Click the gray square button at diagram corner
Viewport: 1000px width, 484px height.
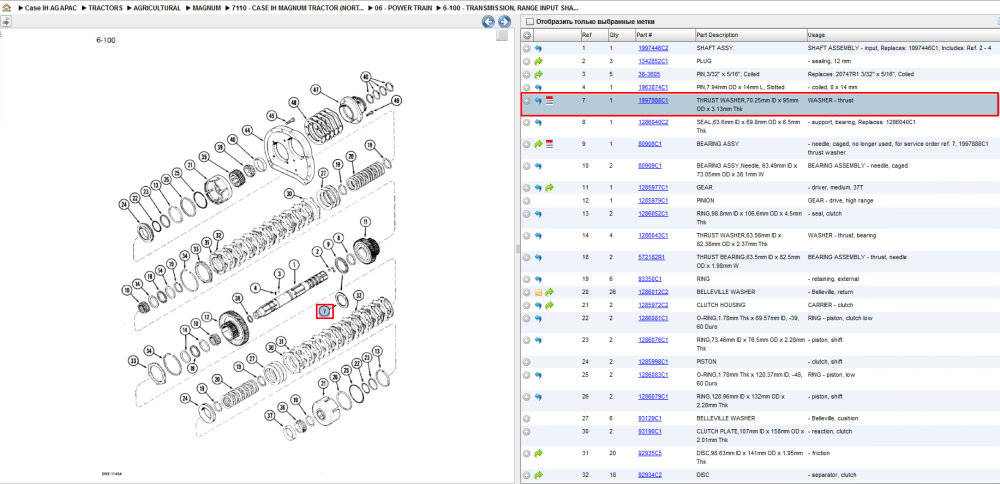point(502,36)
